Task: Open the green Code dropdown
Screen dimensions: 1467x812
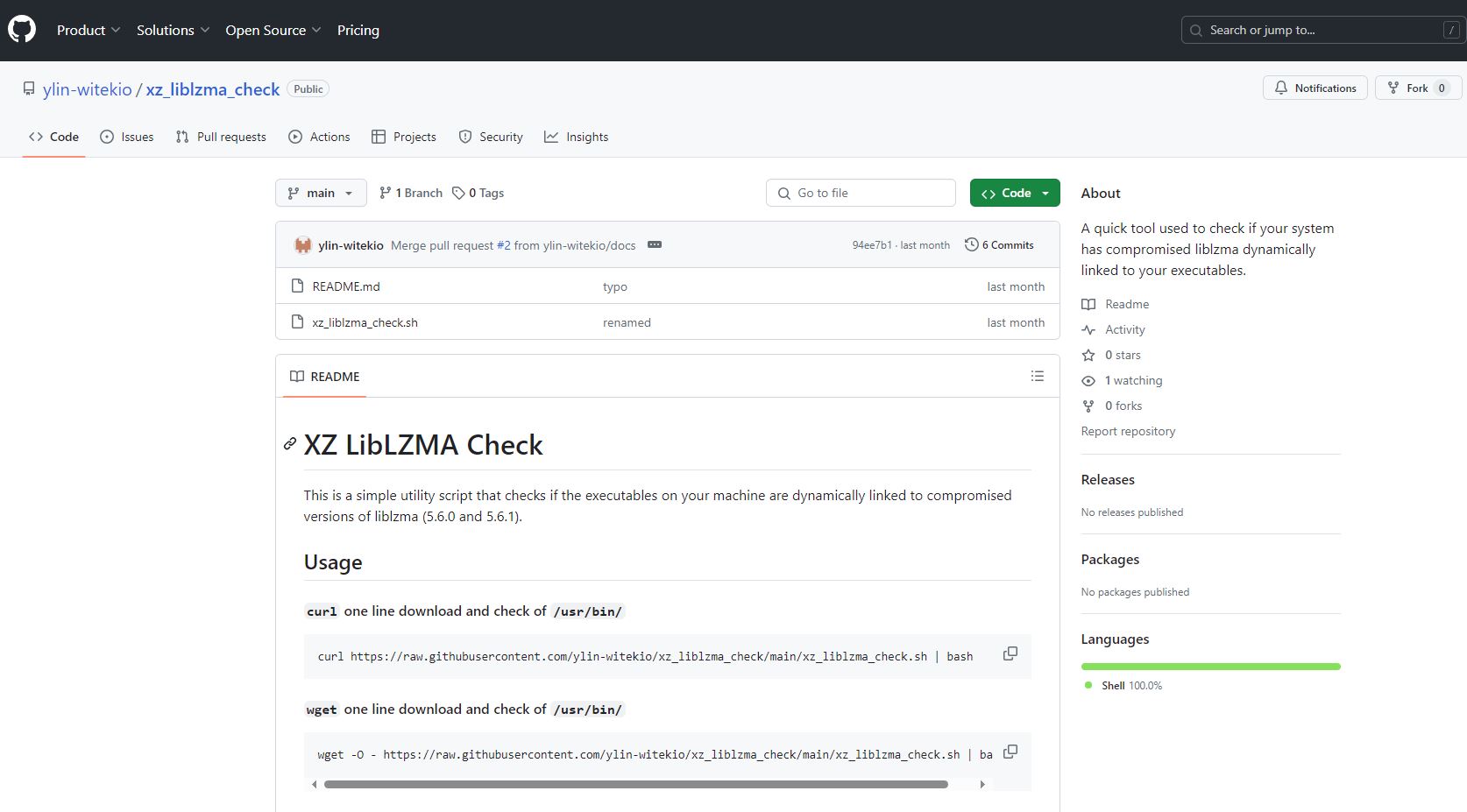Action: pos(1014,193)
